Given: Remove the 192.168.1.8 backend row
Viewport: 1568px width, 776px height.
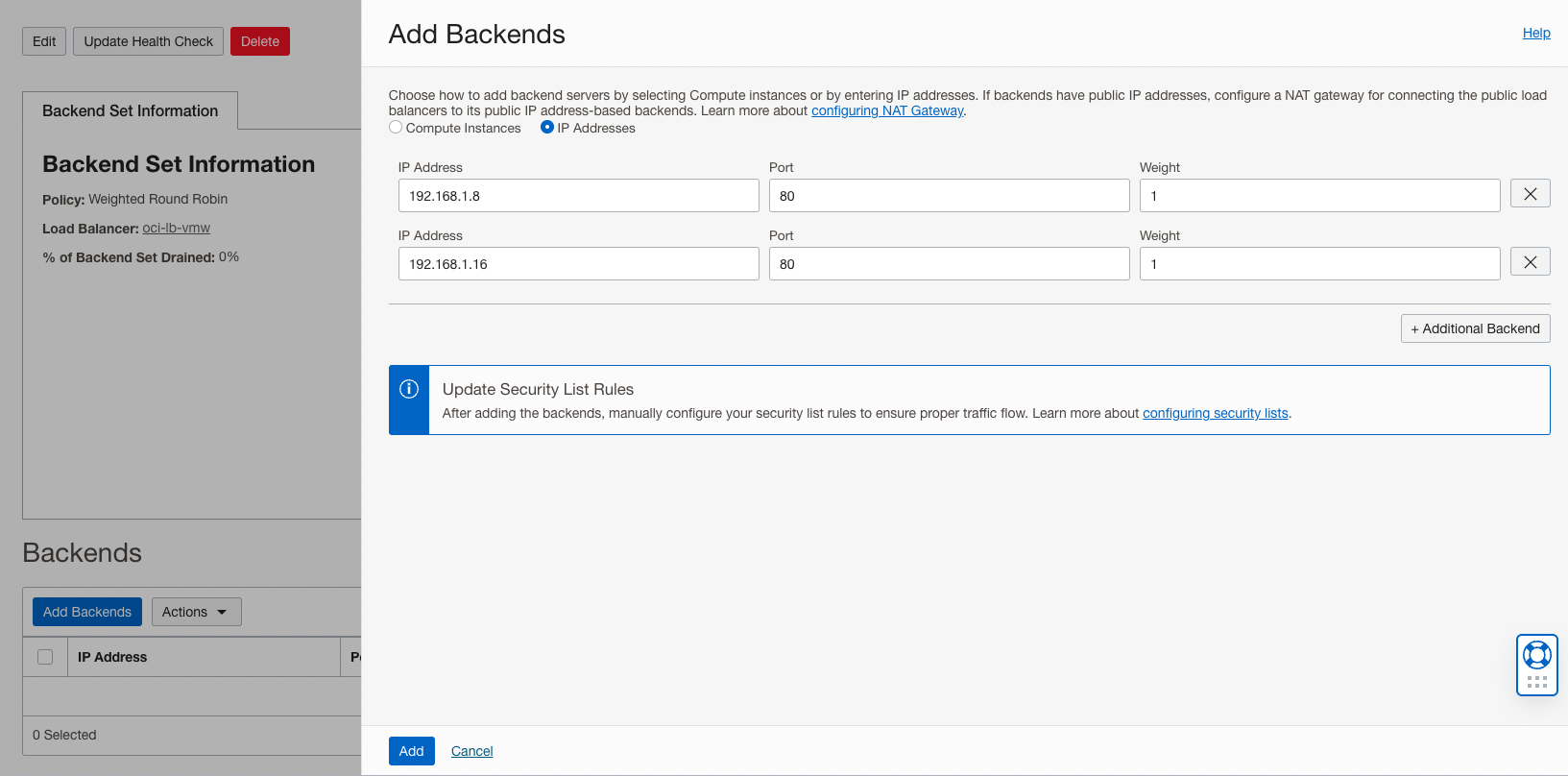Looking at the screenshot, I should click(1530, 194).
